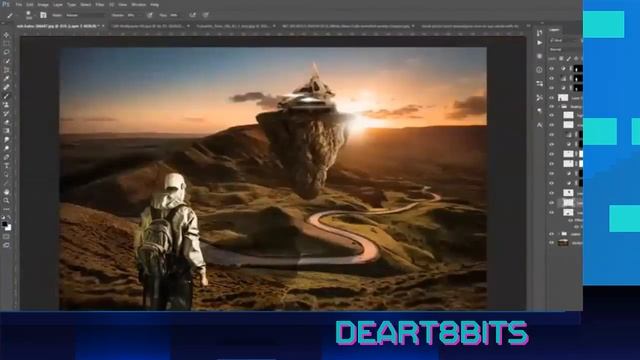Switch to the second document tab

coord(148,26)
